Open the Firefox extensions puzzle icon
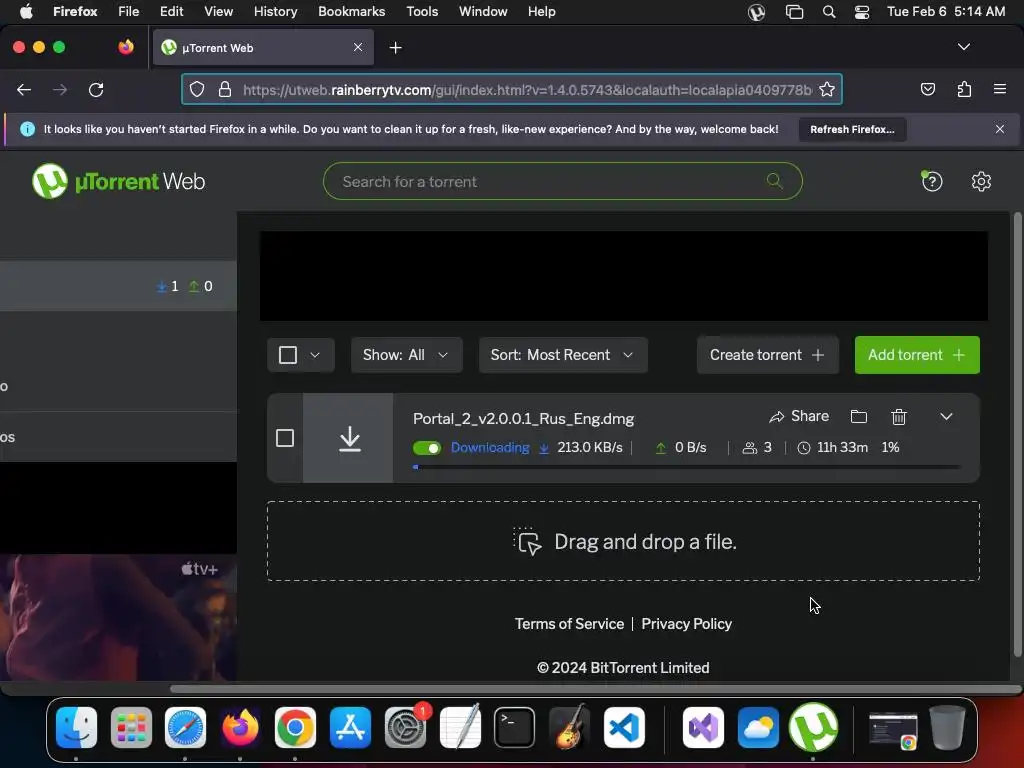 964,89
